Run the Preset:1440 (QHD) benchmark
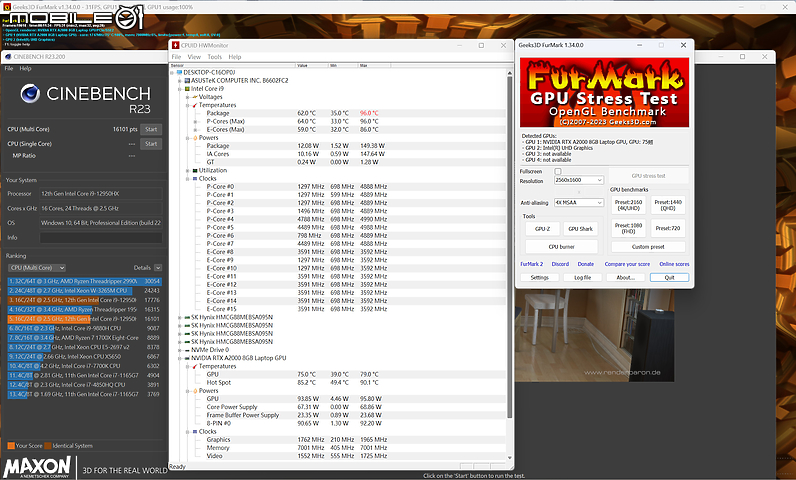Screen dimensions: 796x480 coord(668,205)
